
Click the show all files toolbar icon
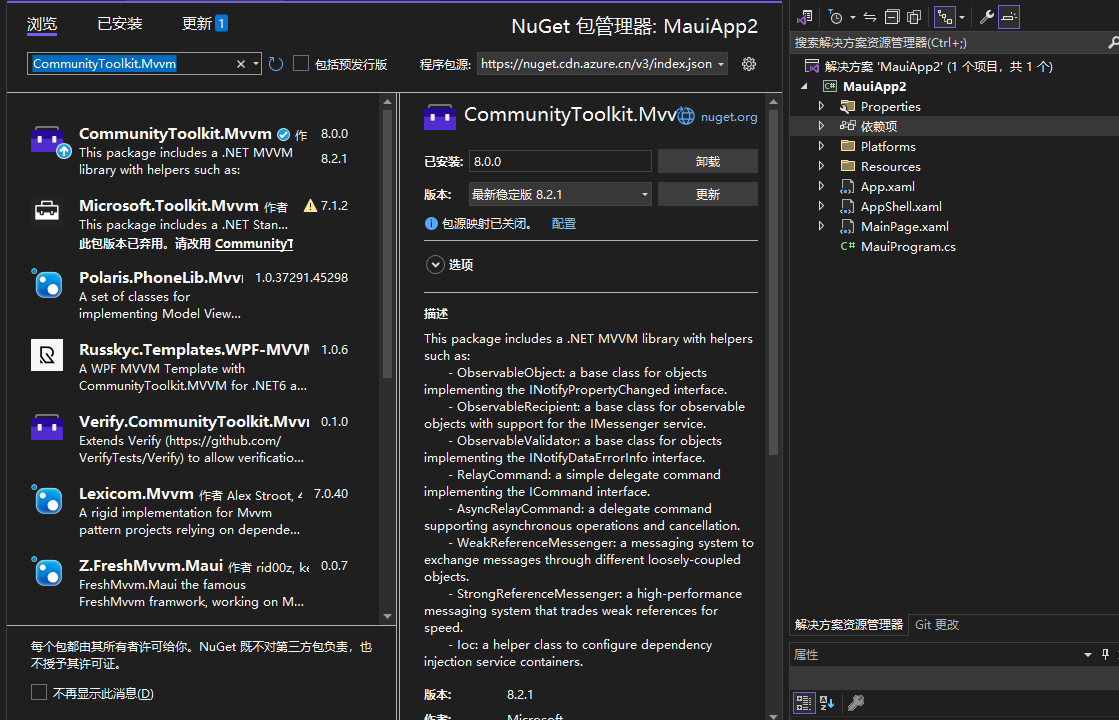(x=914, y=17)
